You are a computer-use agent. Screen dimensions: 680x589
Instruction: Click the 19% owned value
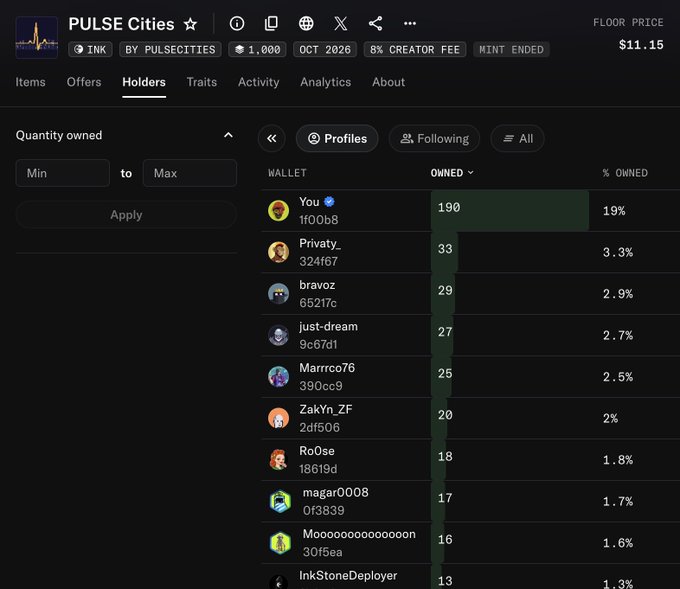tap(614, 211)
